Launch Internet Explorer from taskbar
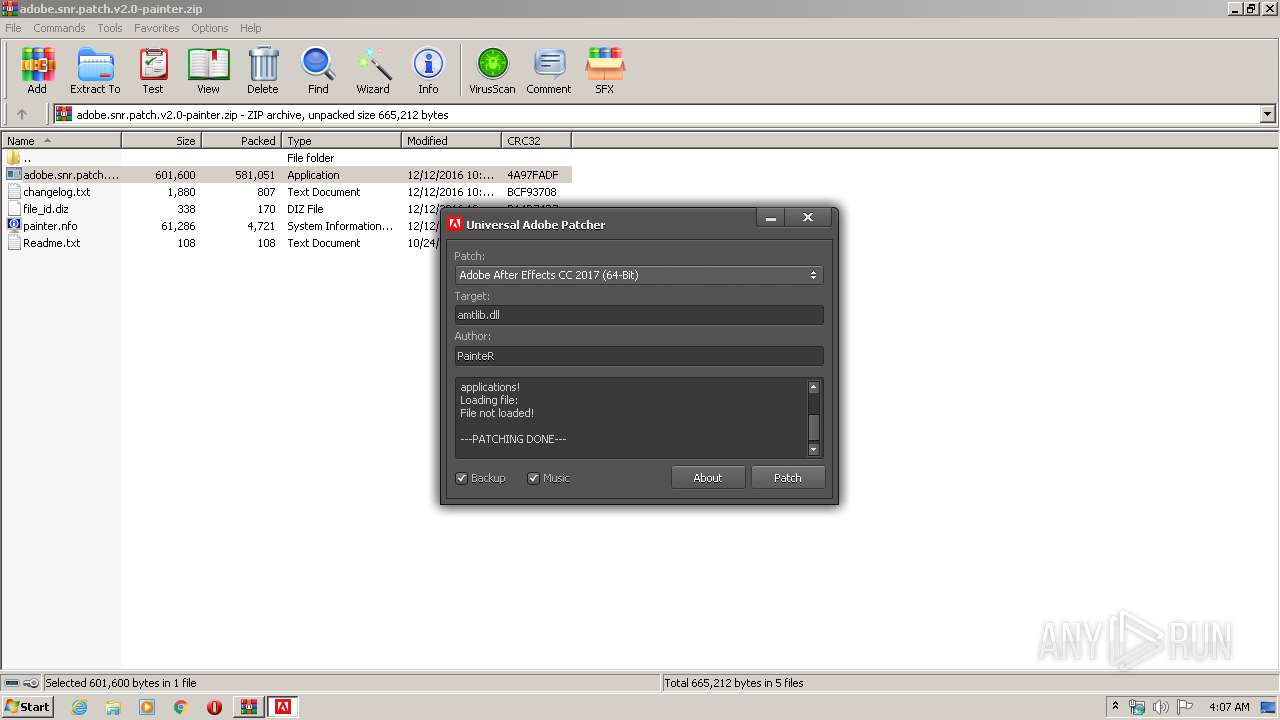1280x720 pixels. point(79,707)
